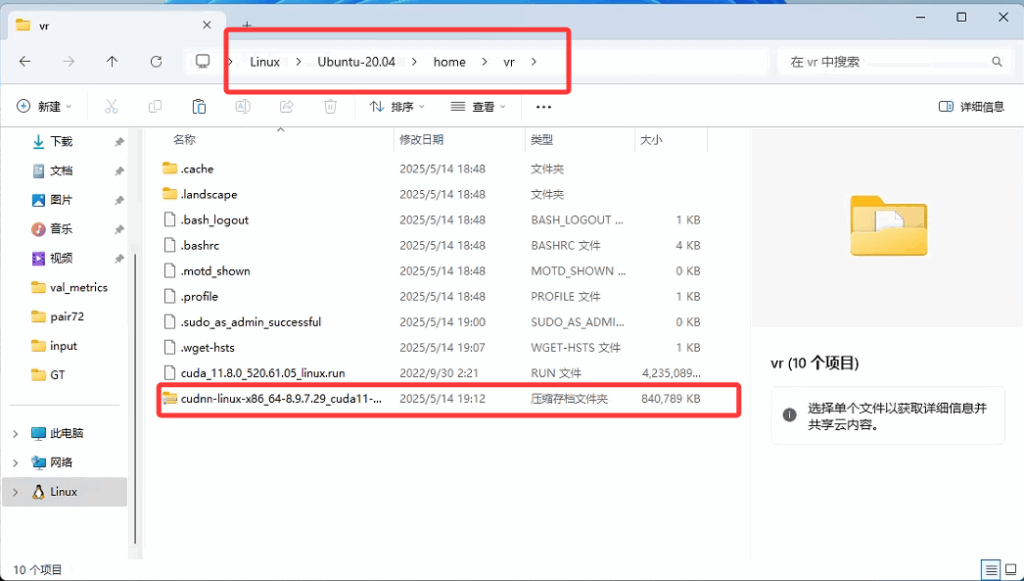Click the Cut scissors icon in toolbar
Image resolution: width=1024 pixels, height=581 pixels.
[x=111, y=107]
